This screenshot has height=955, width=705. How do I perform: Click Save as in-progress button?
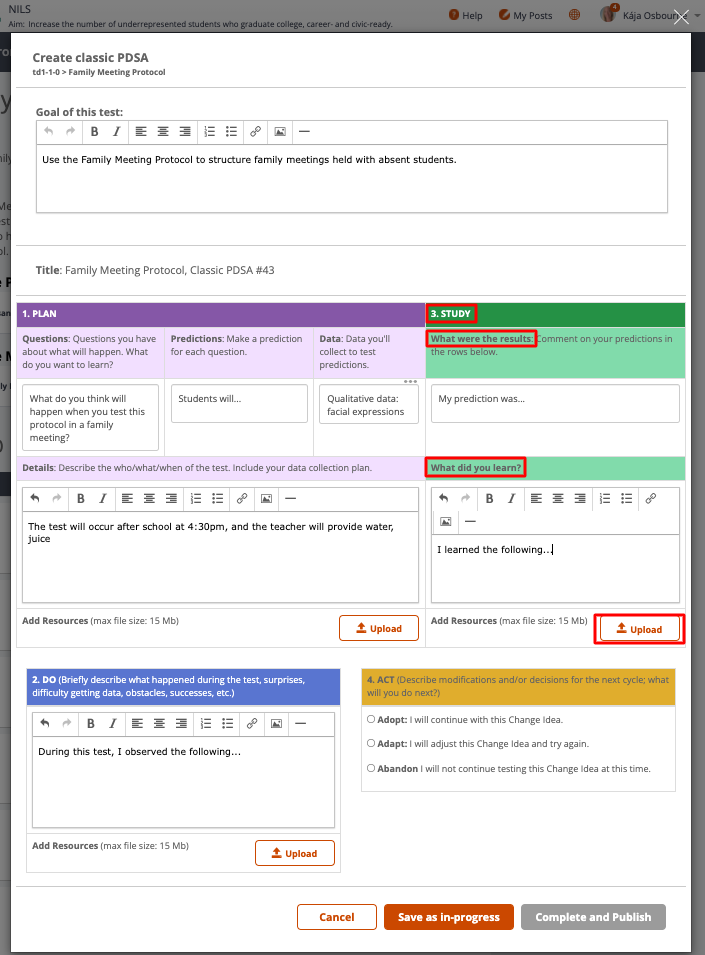(449, 917)
